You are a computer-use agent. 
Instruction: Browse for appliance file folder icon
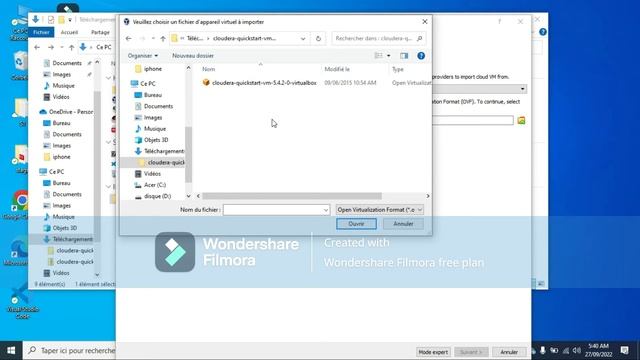coord(521,120)
